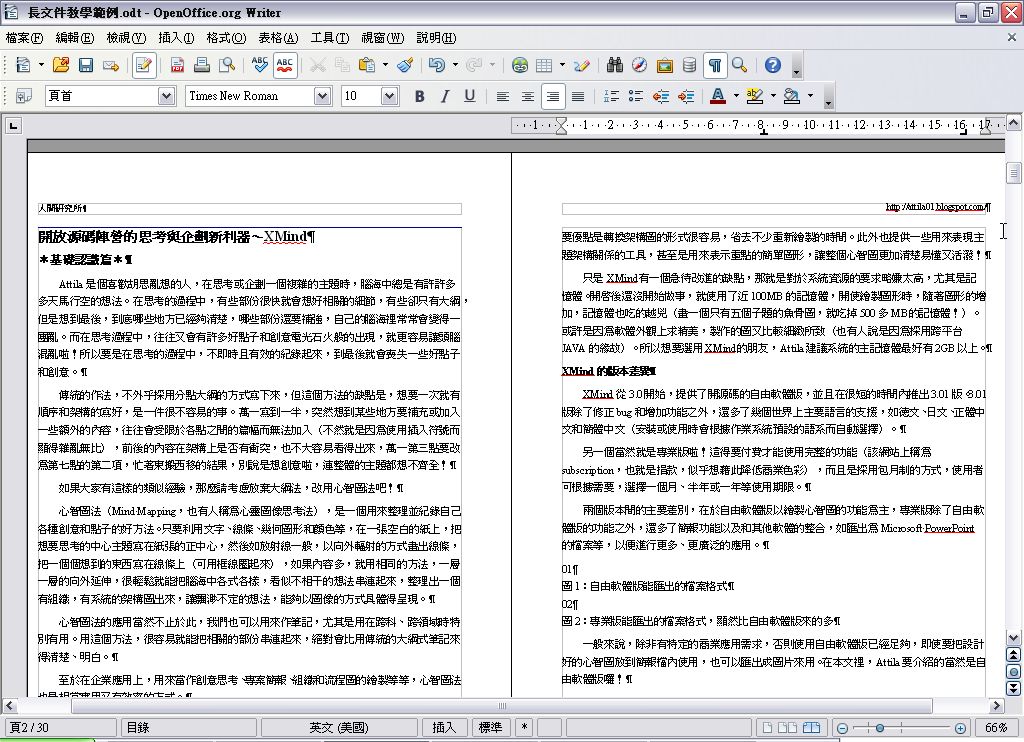Toggle Numbering On/Off icon
1024x742 pixels.
[611, 96]
